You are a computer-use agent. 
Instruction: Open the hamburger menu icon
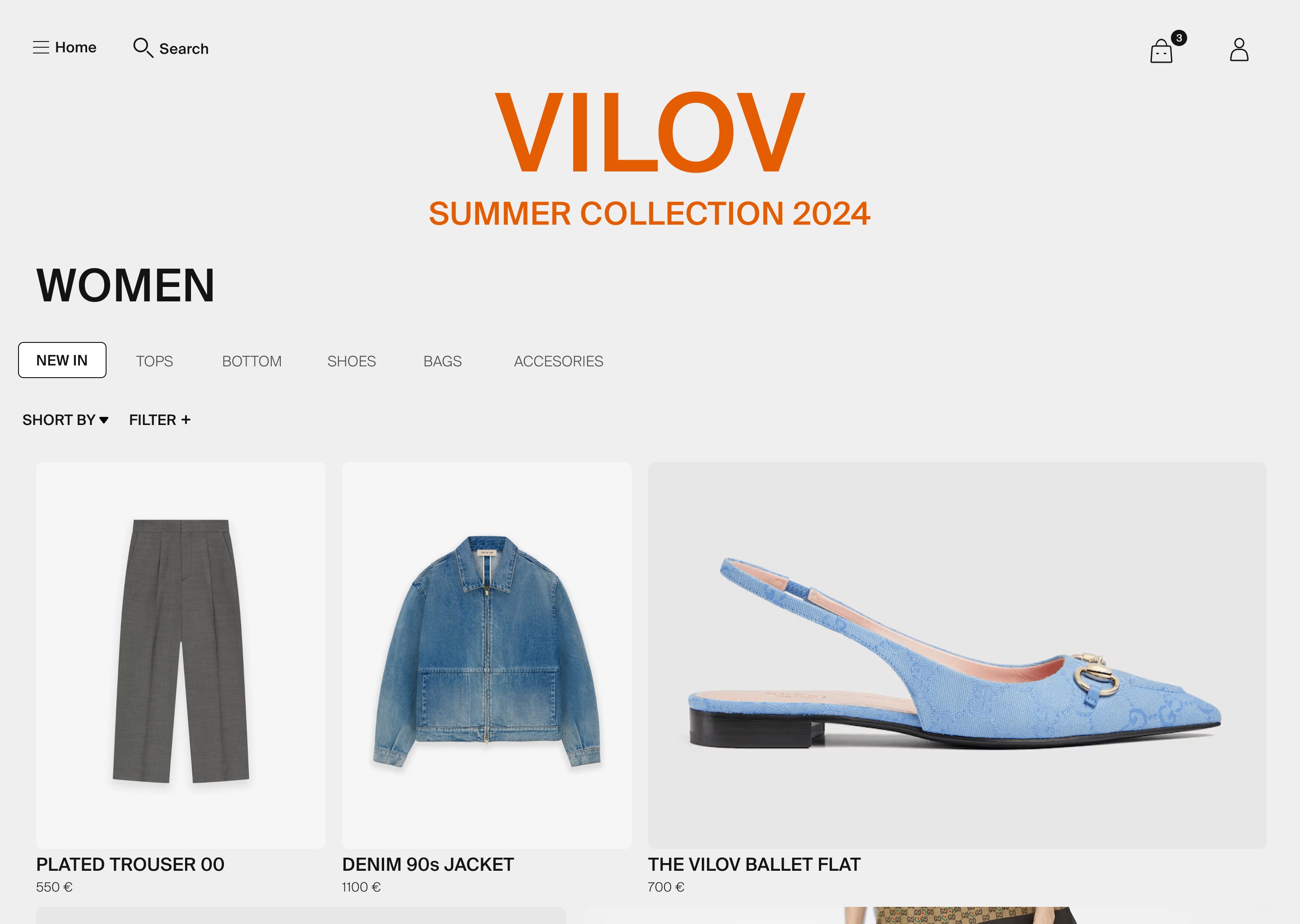coord(41,47)
